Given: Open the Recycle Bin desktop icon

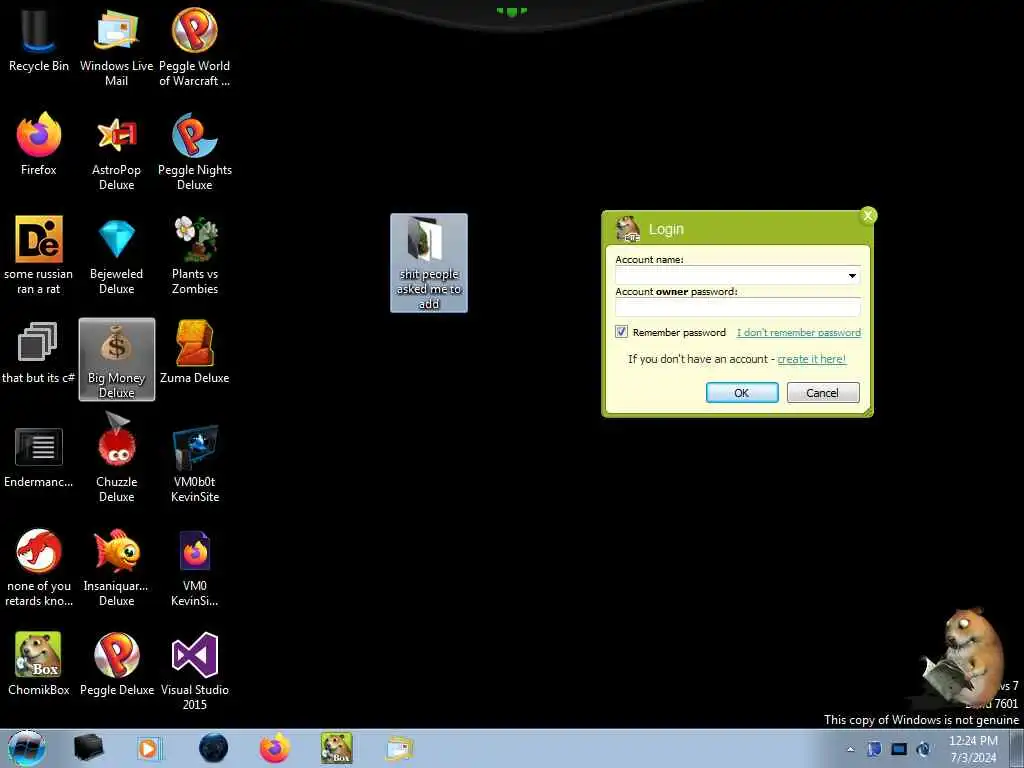Looking at the screenshot, I should click(39, 40).
